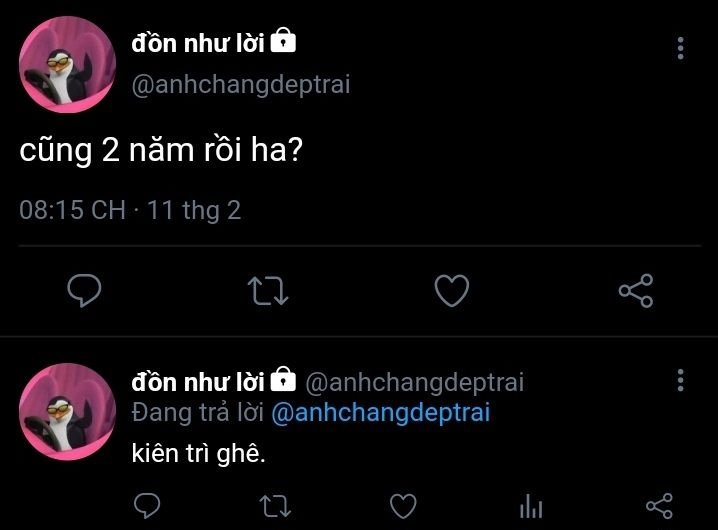
Task: View analytics of "kiên trì ghê." reply
Action: click(x=531, y=506)
